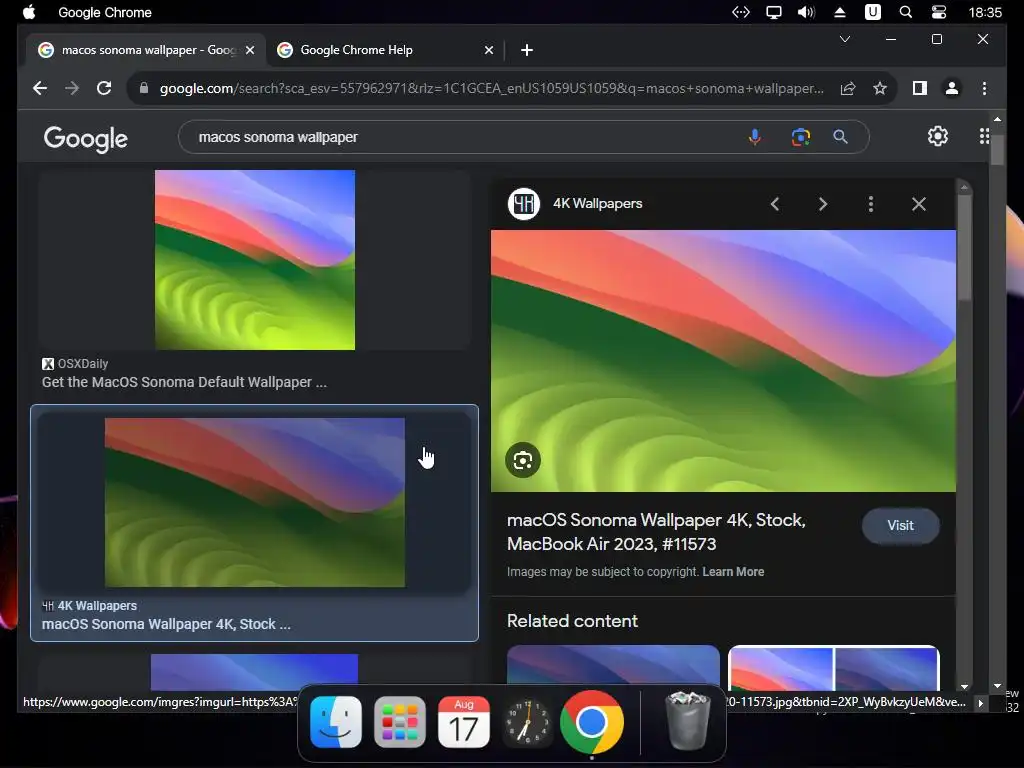The width and height of the screenshot is (1024, 768).
Task: Click the Visit button
Action: (901, 526)
